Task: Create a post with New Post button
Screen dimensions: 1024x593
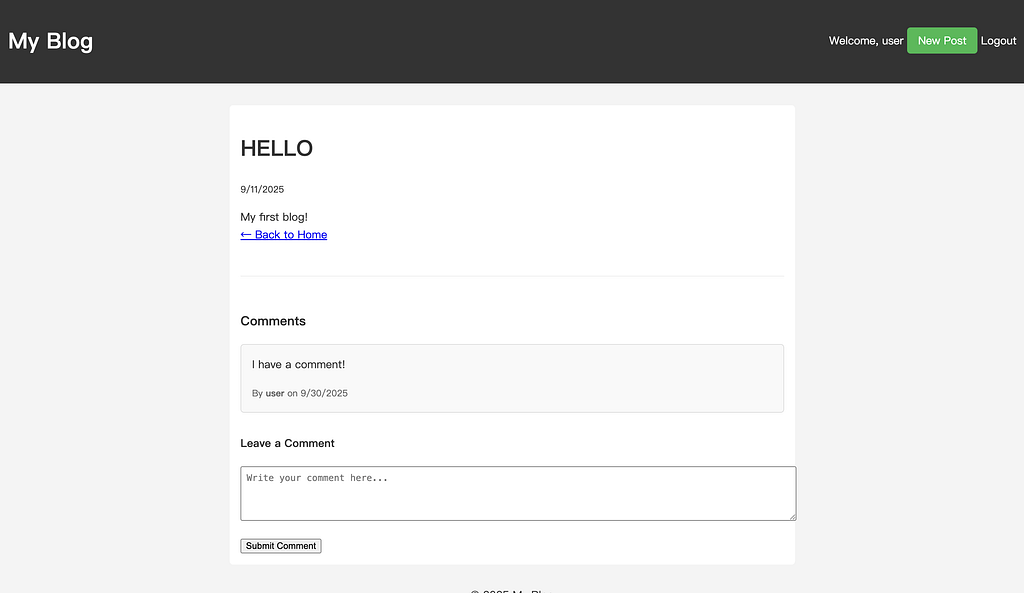Action: coord(942,40)
